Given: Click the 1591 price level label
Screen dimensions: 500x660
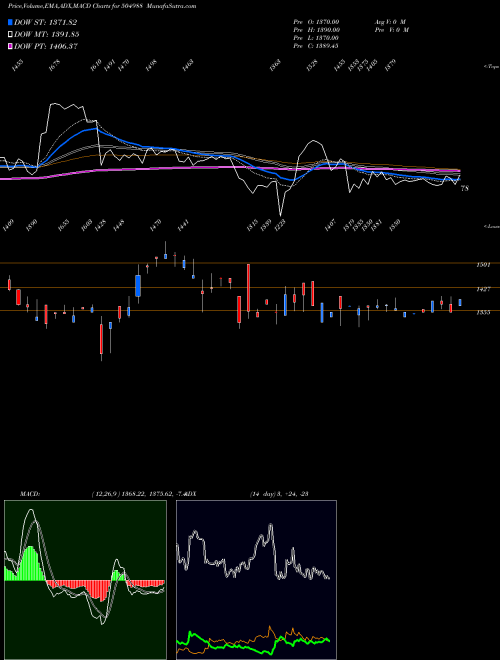Looking at the screenshot, I should click(x=483, y=265).
